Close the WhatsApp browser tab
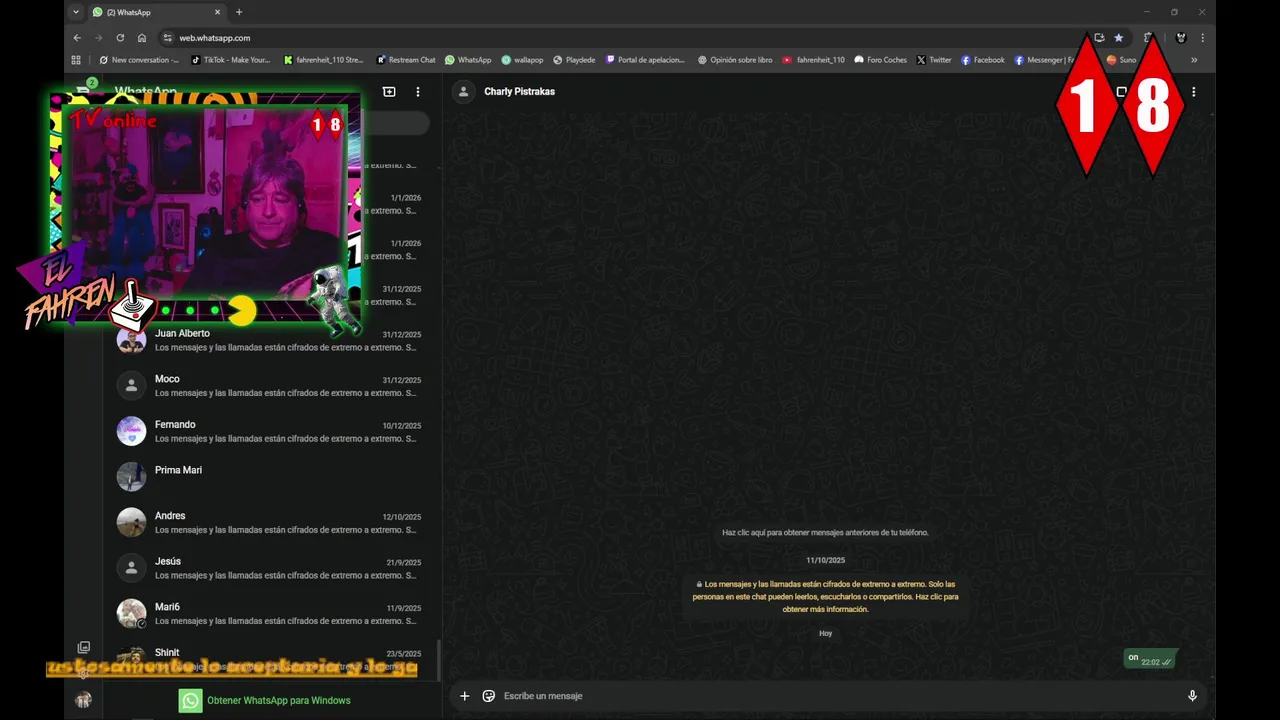Screen dimensions: 1280x720 click(x=217, y=12)
